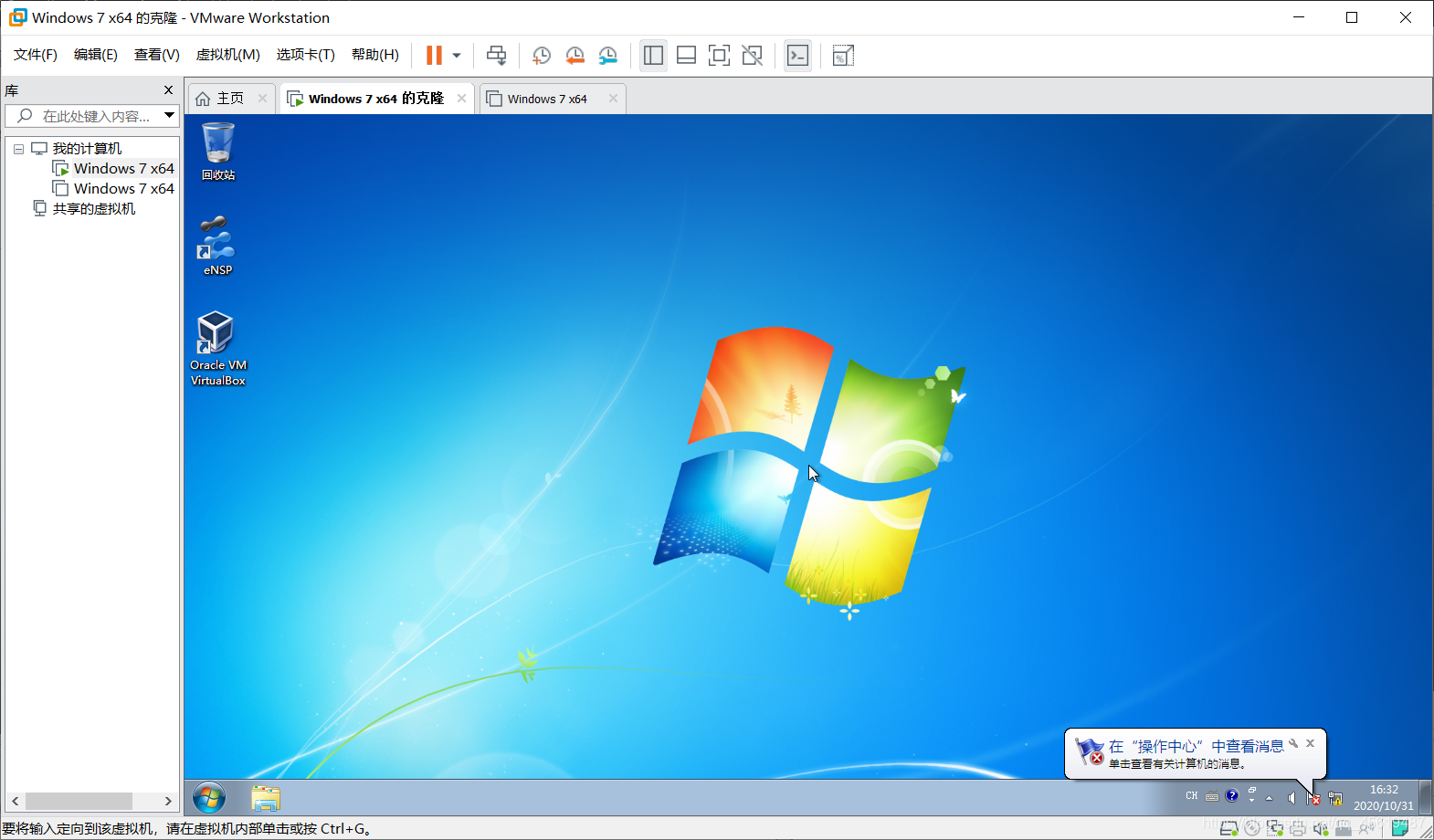1434x840 pixels.
Task: Open the snapshot manager
Action: (x=607, y=56)
